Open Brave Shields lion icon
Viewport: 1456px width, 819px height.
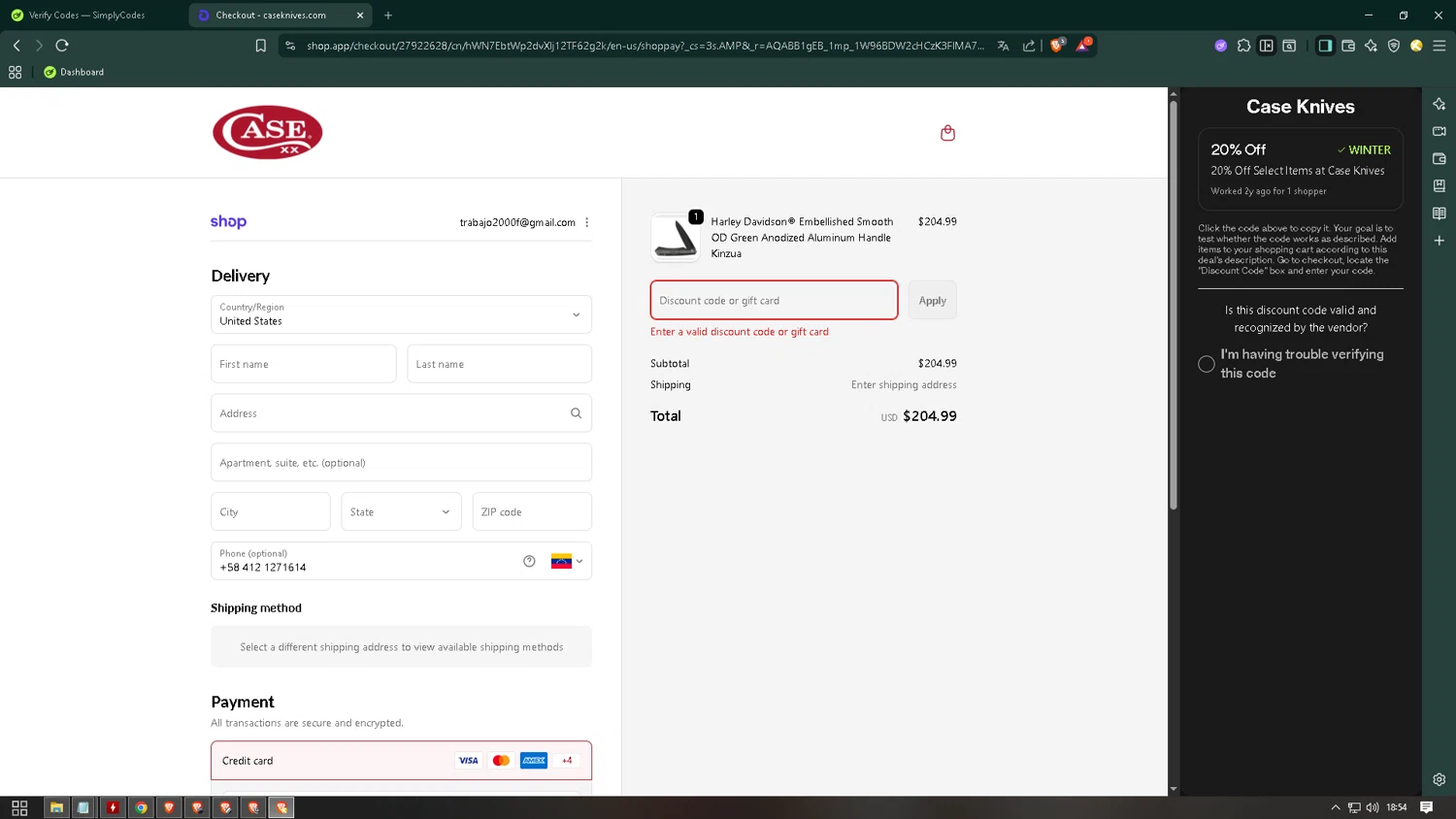[x=1057, y=45]
